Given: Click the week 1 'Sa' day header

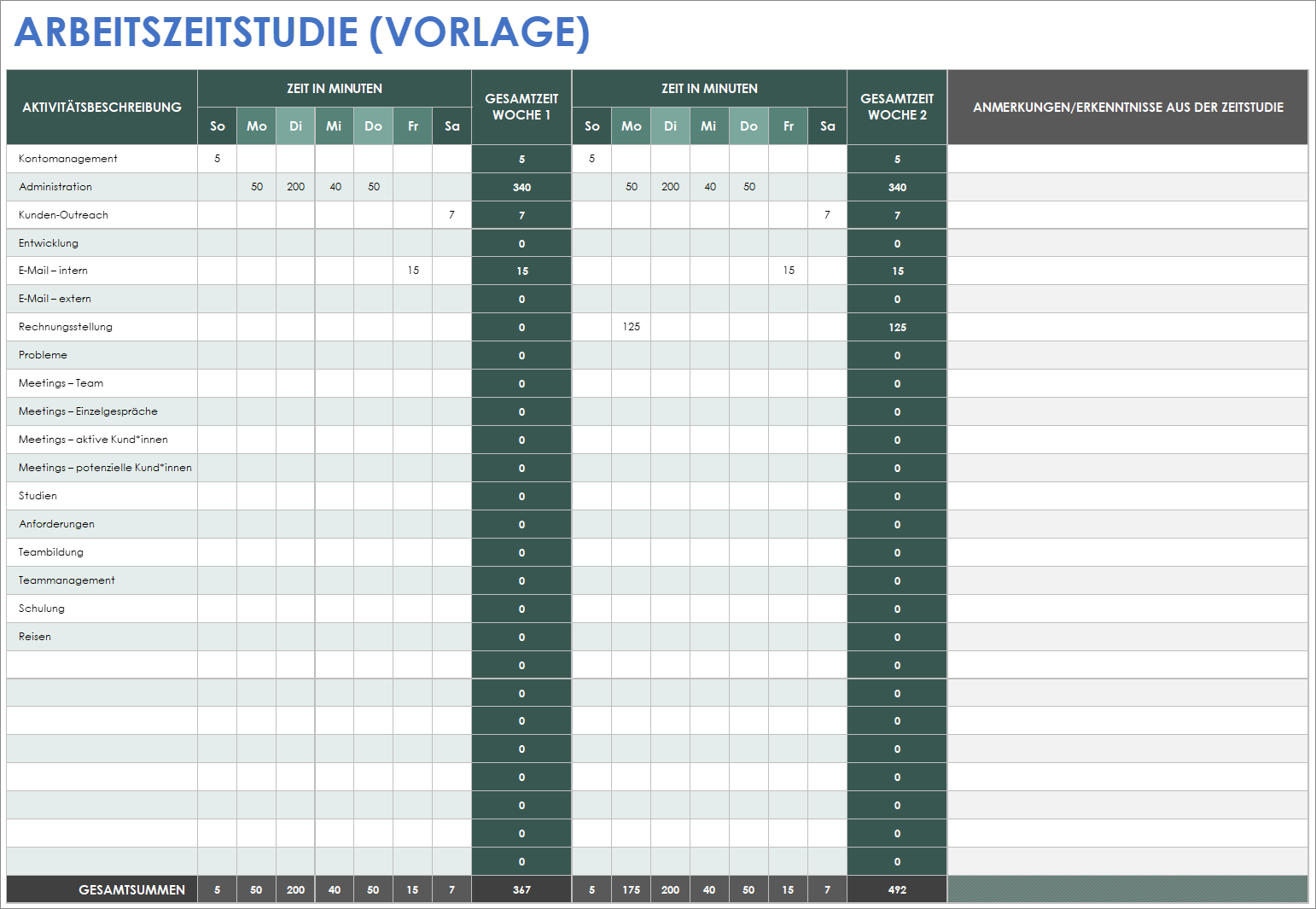Looking at the screenshot, I should (x=452, y=126).
